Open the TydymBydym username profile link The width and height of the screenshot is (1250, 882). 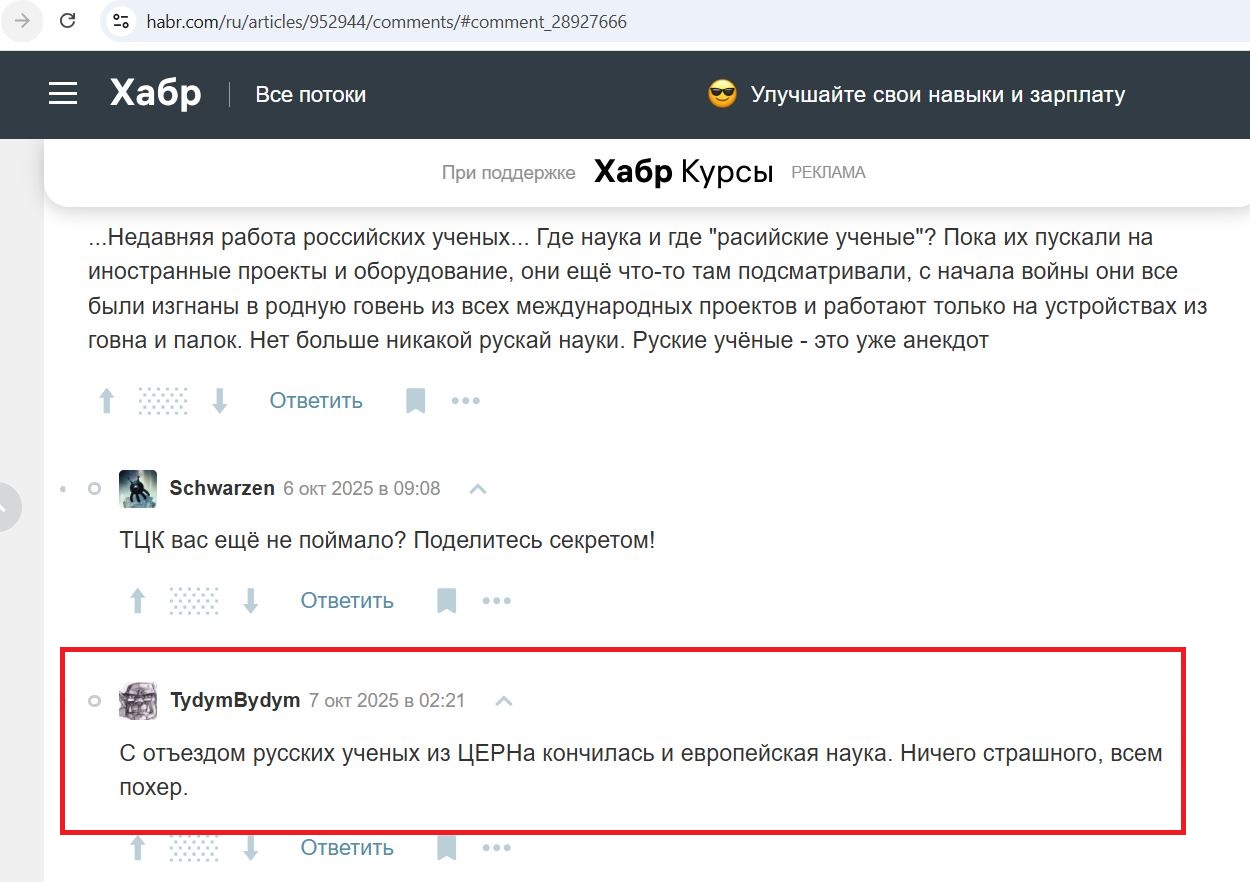(235, 700)
